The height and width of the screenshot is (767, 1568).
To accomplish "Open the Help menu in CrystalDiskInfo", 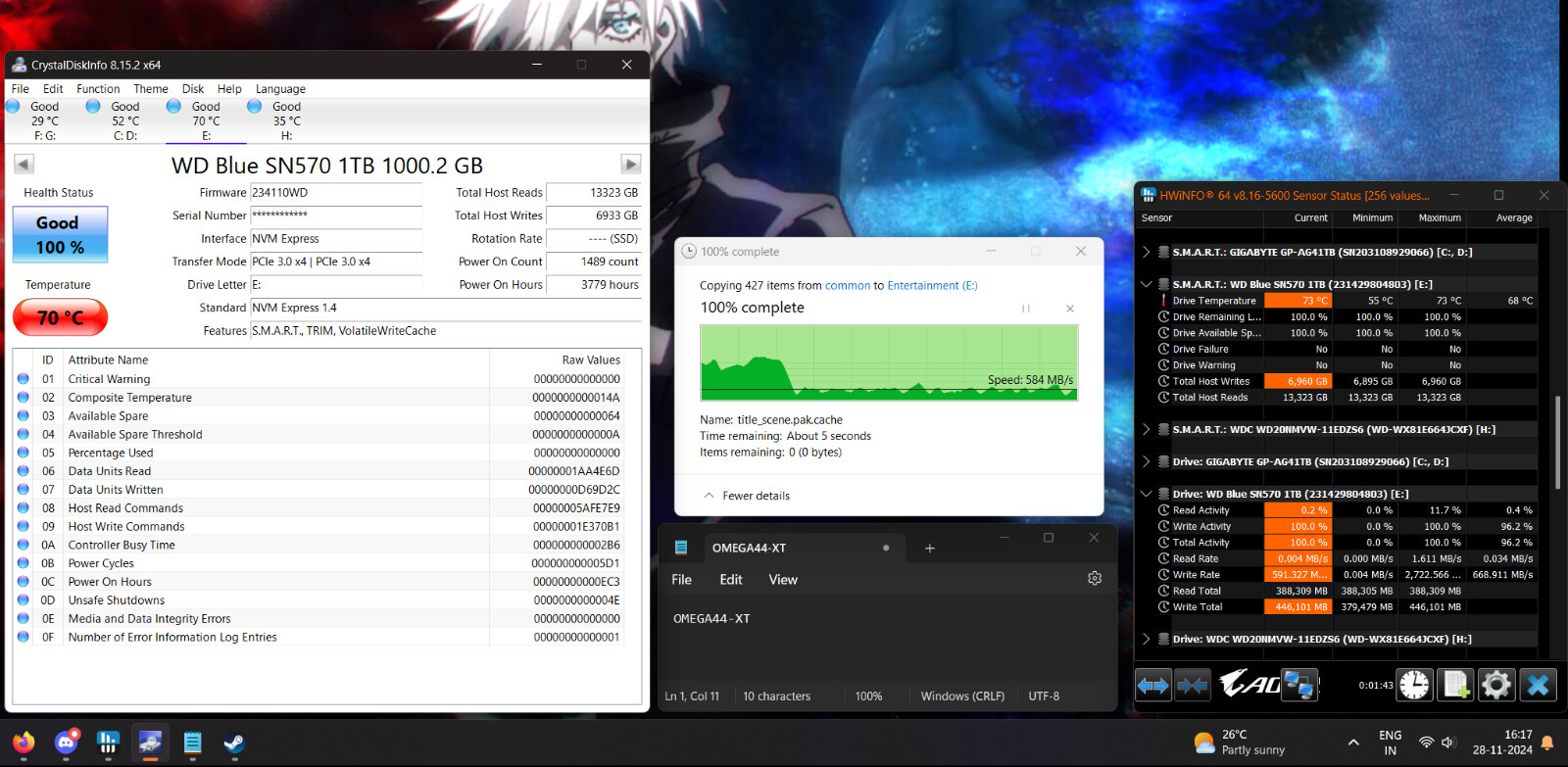I will pos(229,89).
